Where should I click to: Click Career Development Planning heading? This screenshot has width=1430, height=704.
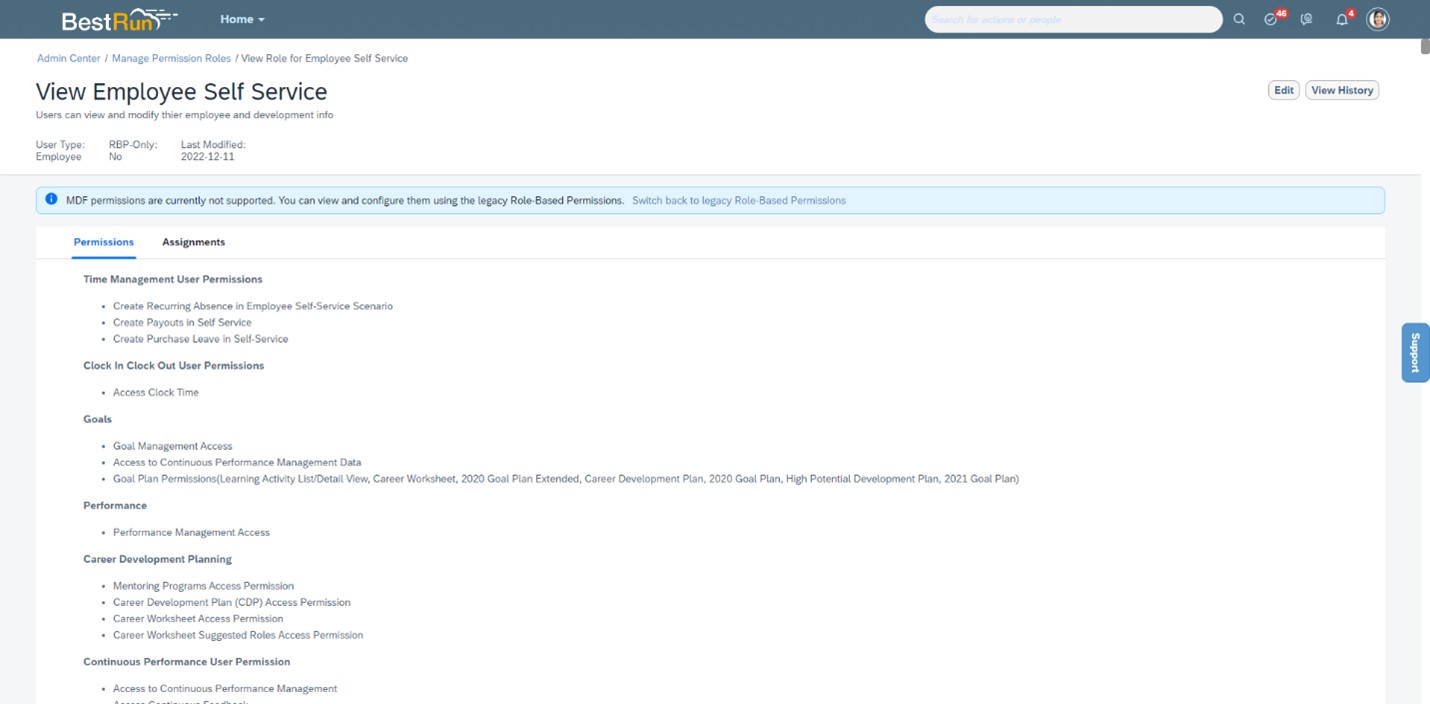[x=158, y=559]
